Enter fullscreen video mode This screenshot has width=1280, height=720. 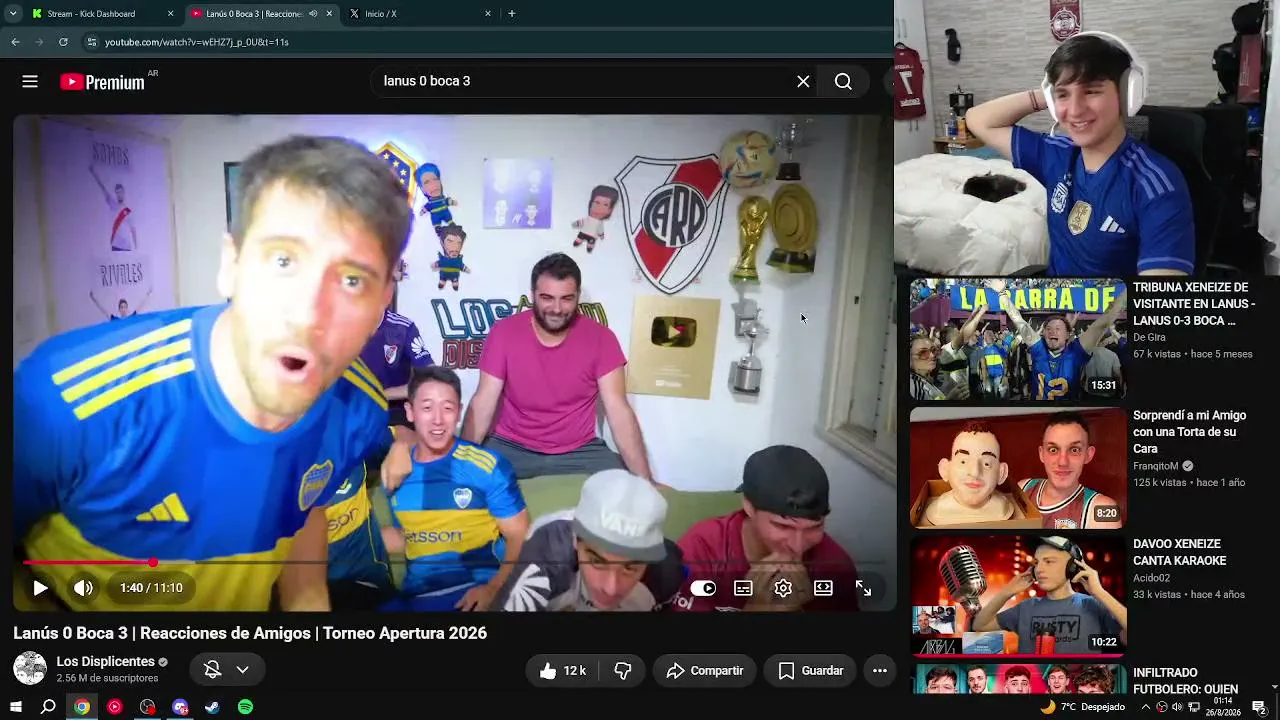pyautogui.click(x=863, y=588)
